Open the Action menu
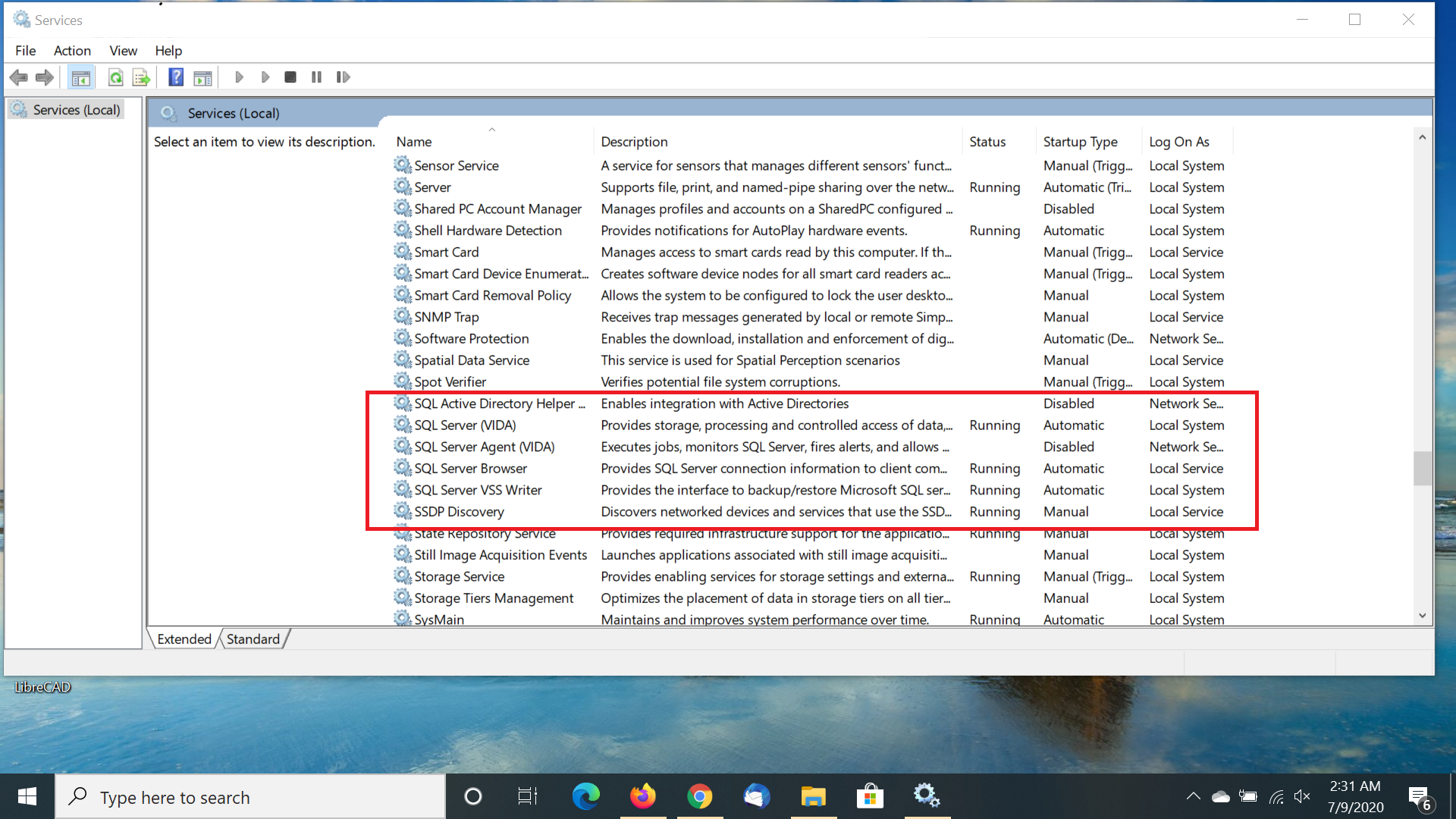Viewport: 1456px width, 819px height. (72, 51)
